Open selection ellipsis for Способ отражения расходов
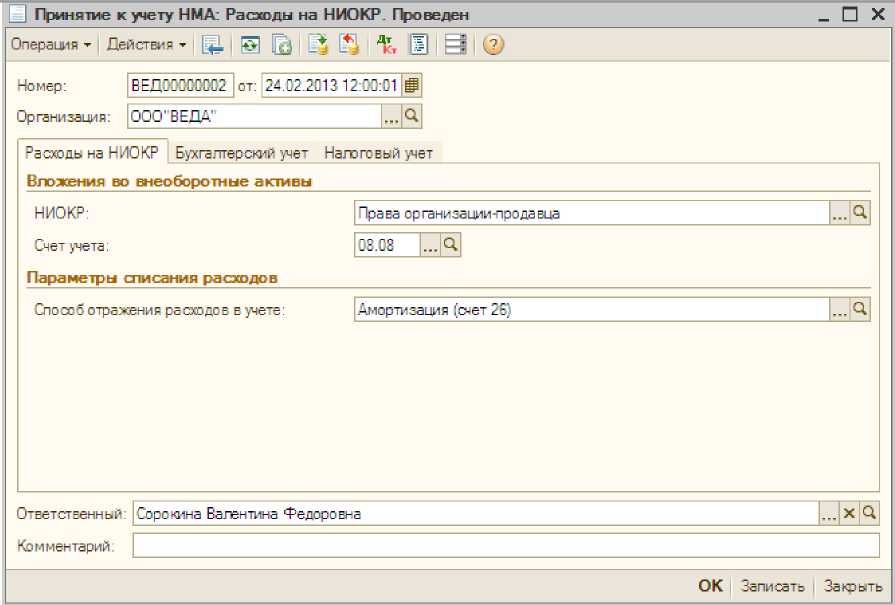895x605 pixels. coord(839,311)
